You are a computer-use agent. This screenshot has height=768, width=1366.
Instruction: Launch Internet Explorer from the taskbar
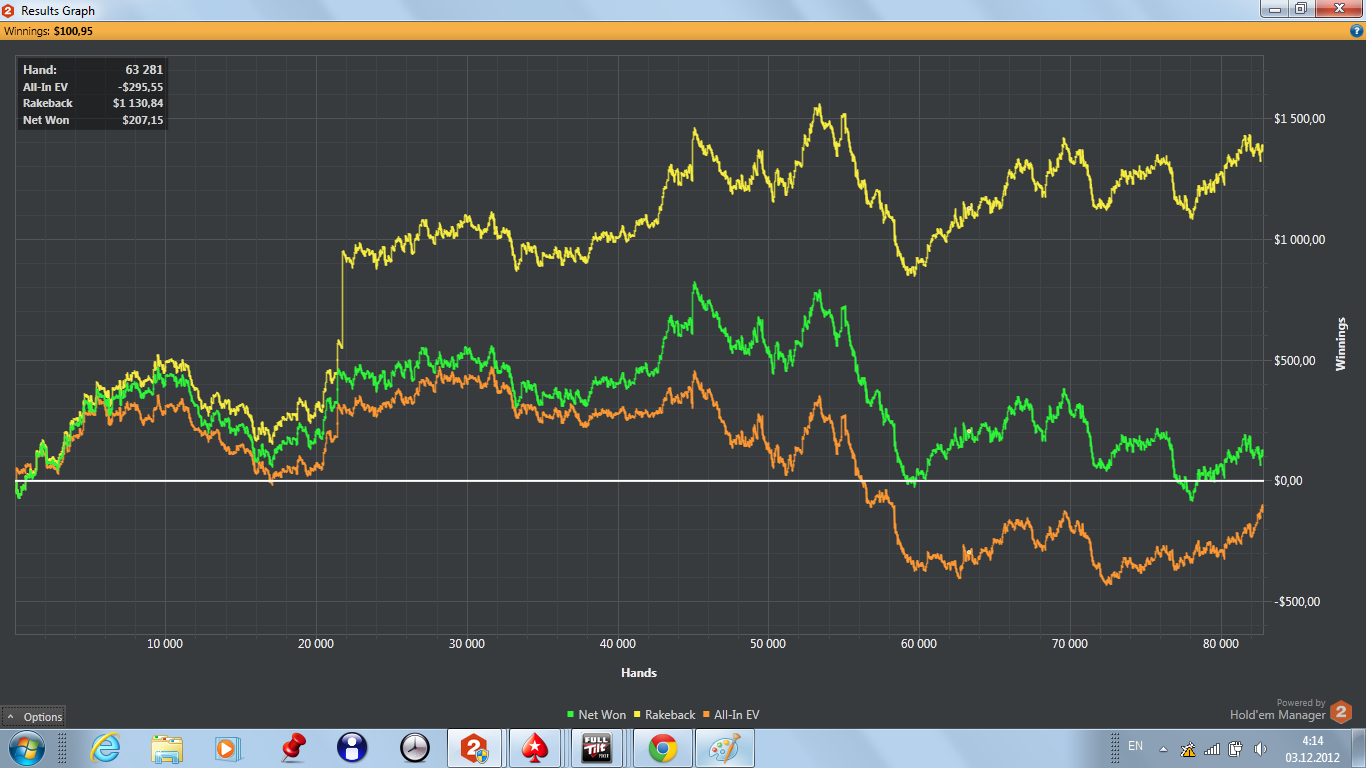[104, 748]
